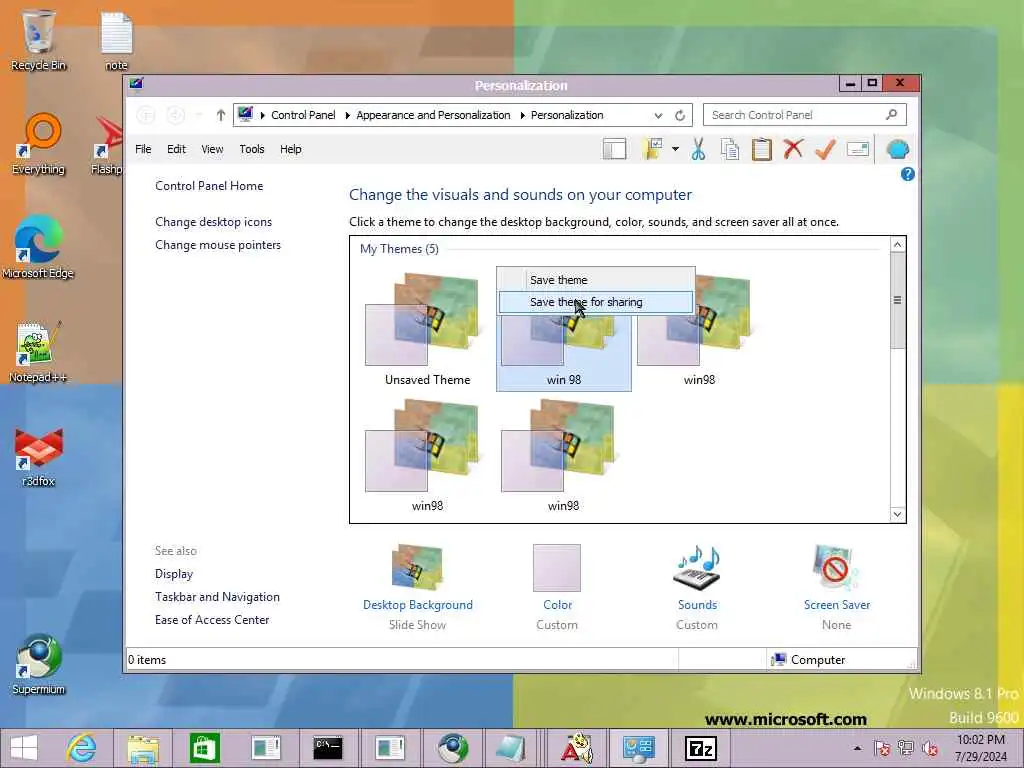1024x768 pixels.
Task: Click the theme list scroll up arrow
Action: (897, 245)
